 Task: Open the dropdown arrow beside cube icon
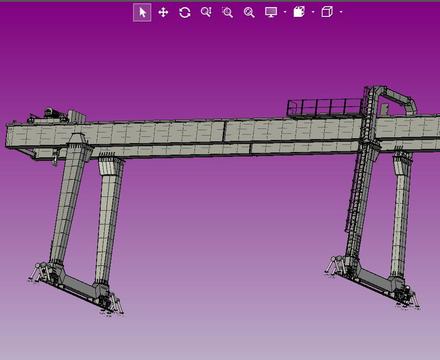pyautogui.click(x=341, y=12)
